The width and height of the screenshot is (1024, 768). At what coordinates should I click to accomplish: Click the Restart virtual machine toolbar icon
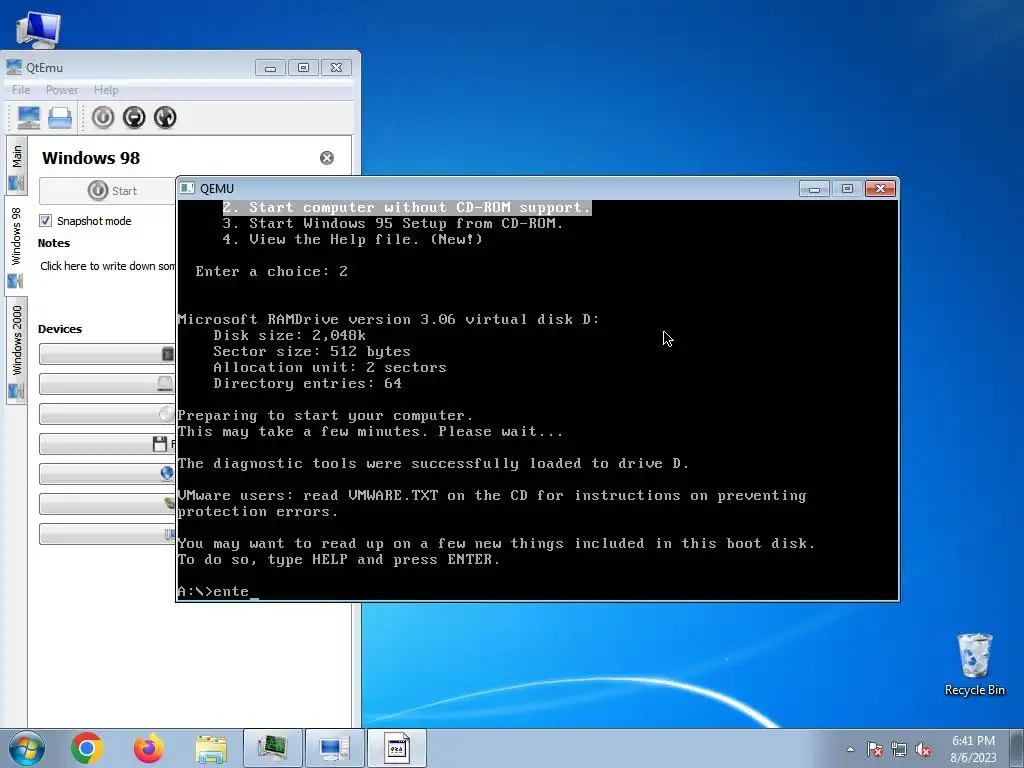(x=165, y=118)
